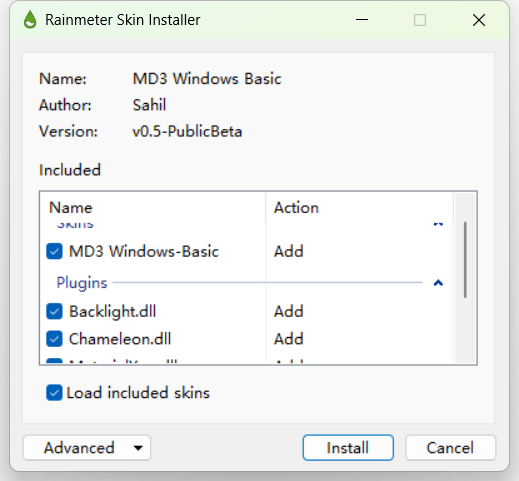Toggle the Backlight.dll plugin checkbox
The image size is (519, 481).
tap(54, 311)
